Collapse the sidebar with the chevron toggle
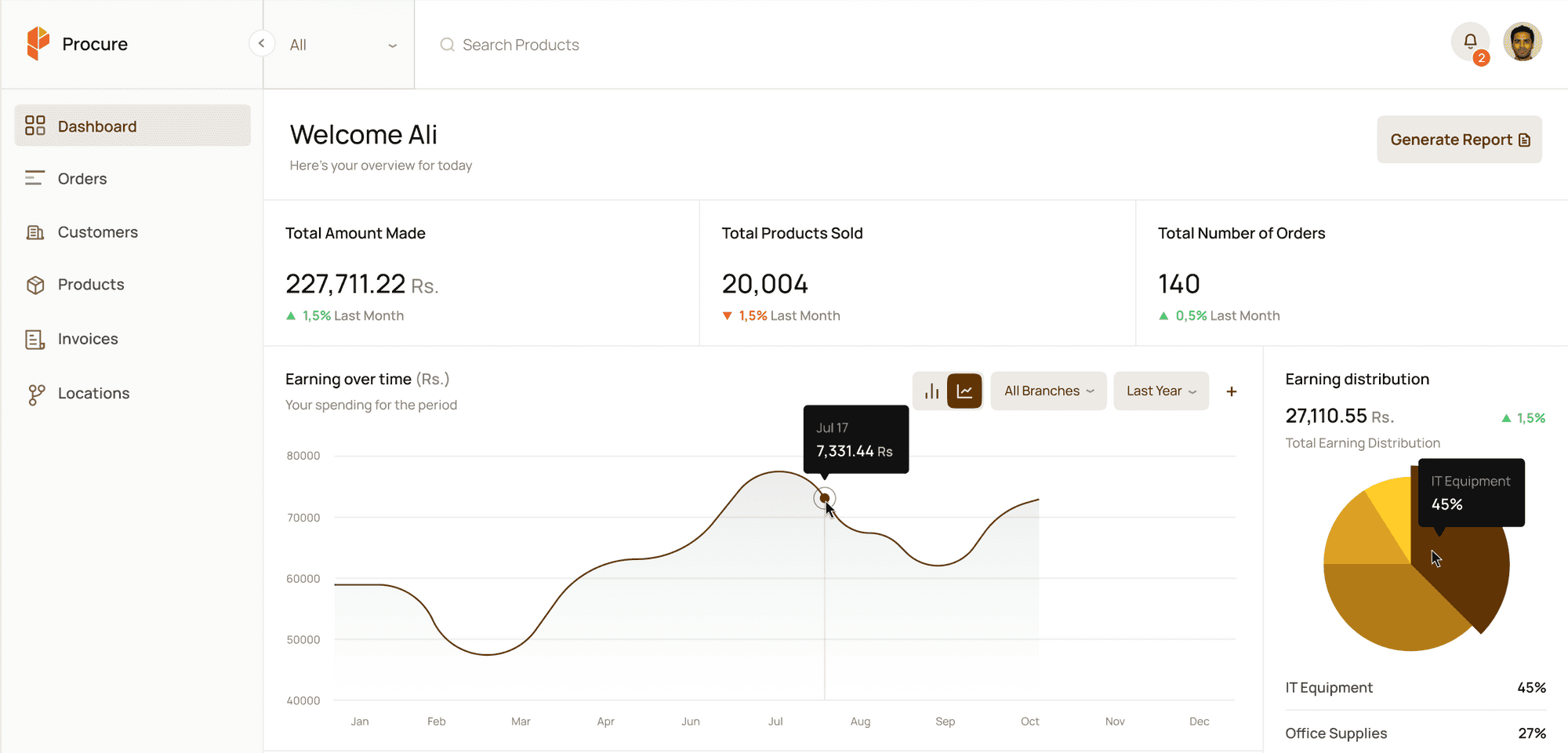The width and height of the screenshot is (1568, 753). coord(261,43)
